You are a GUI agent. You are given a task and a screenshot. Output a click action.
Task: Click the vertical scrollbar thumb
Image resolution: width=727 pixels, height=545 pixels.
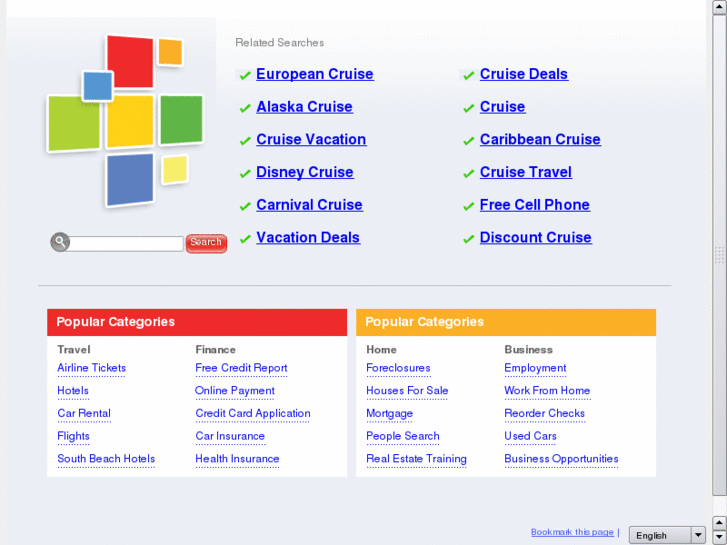pyautogui.click(x=720, y=255)
